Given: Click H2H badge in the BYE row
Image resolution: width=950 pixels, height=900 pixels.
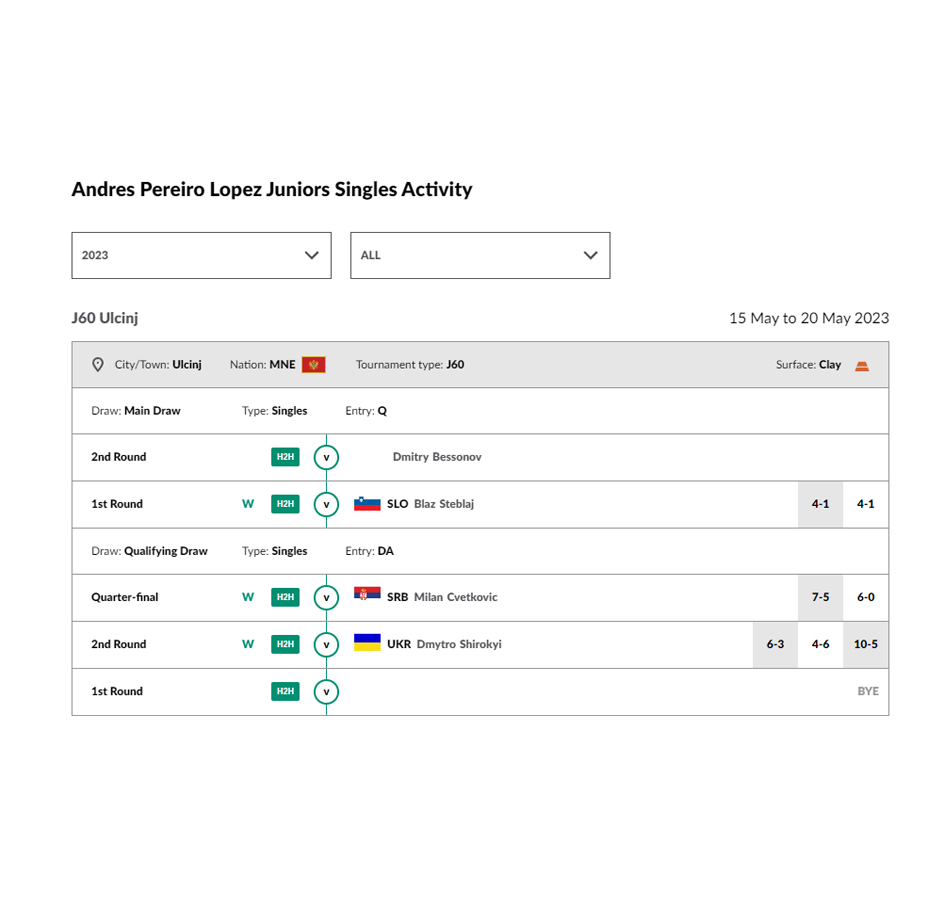Looking at the screenshot, I should coord(285,691).
